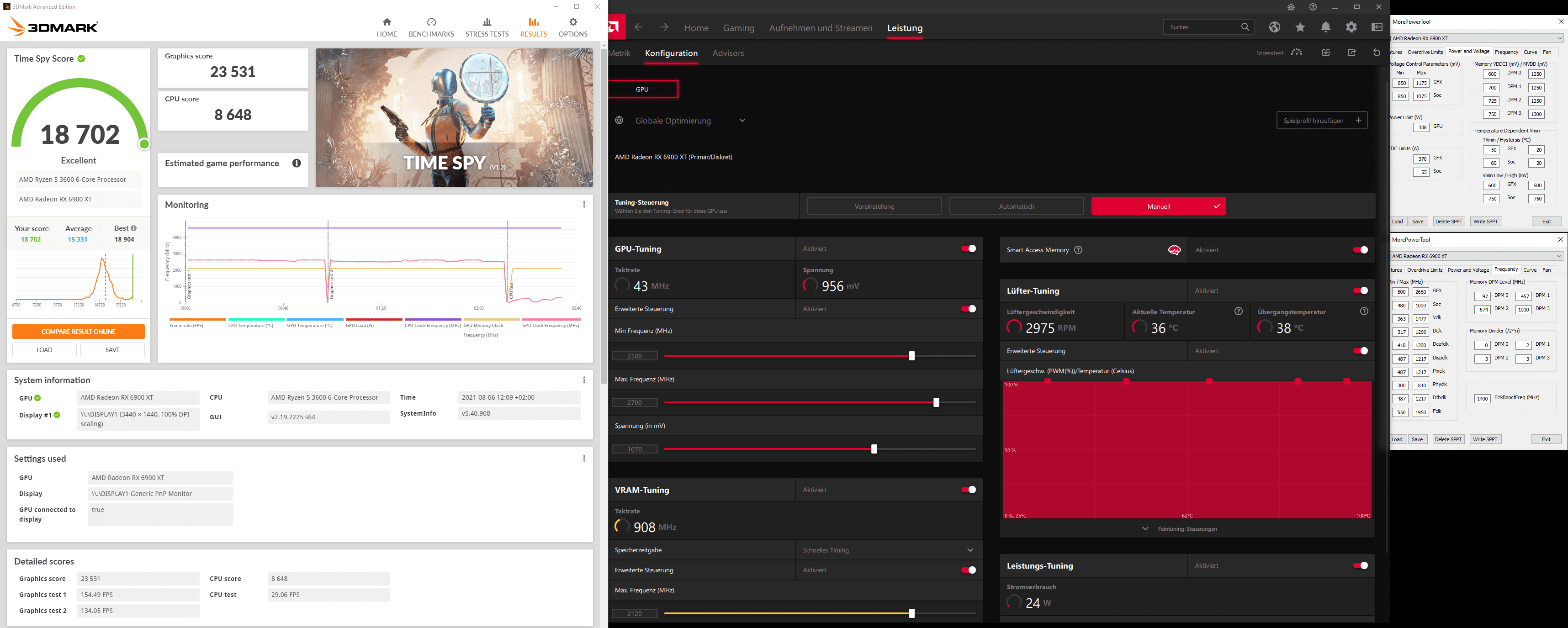Open AMD notifications bell
1568x628 pixels.
[x=1326, y=27]
